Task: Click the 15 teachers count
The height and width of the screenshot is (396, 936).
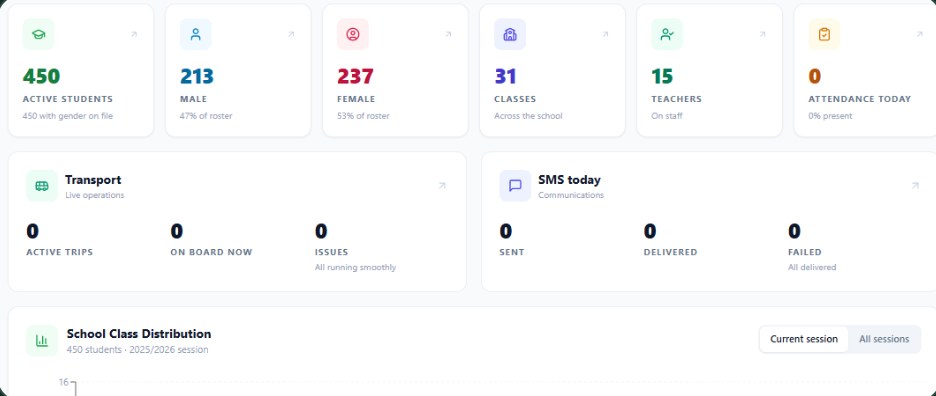Action: point(662,76)
